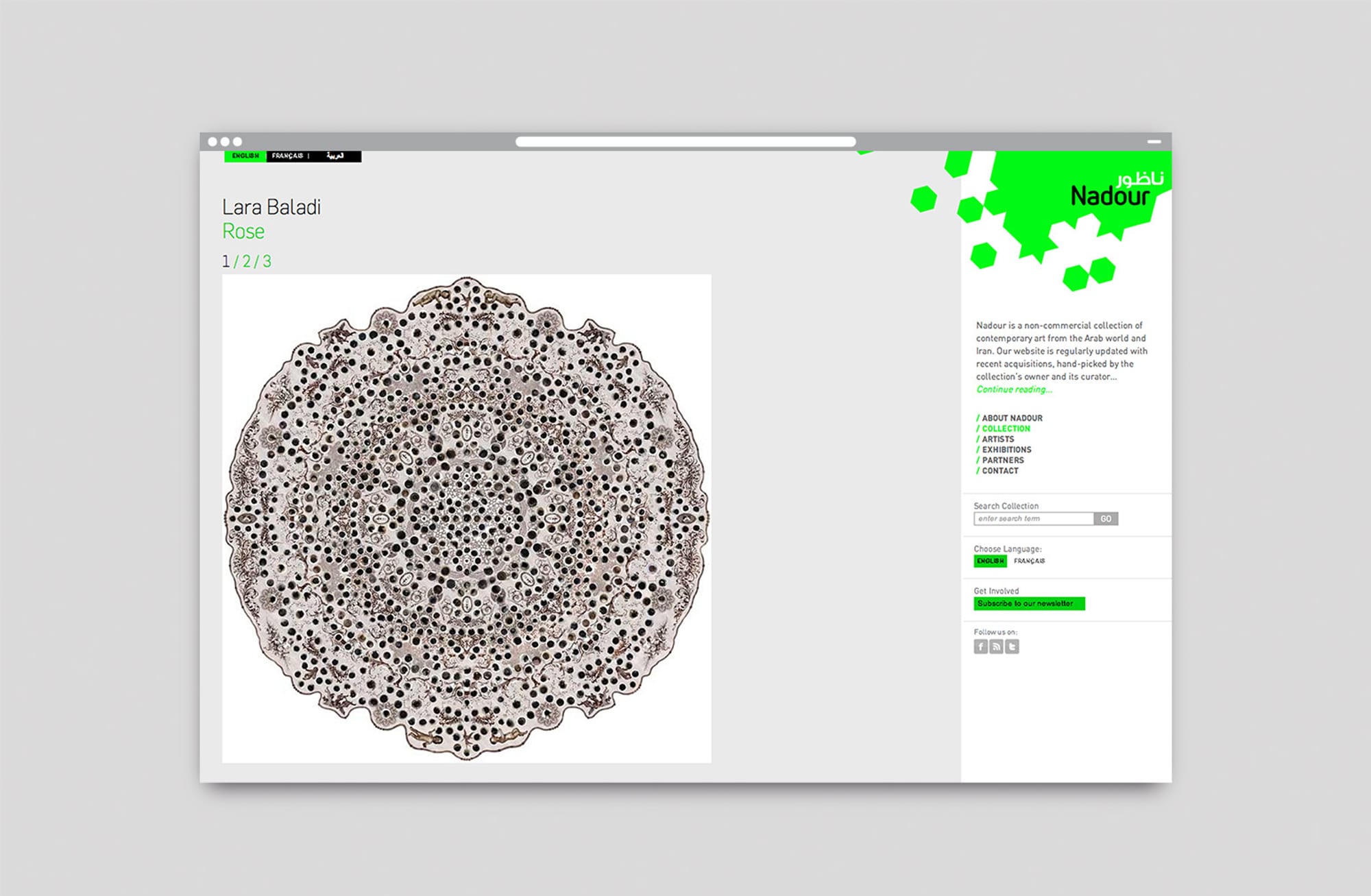Click Continue reading link
This screenshot has width=1371, height=896.
(1014, 389)
